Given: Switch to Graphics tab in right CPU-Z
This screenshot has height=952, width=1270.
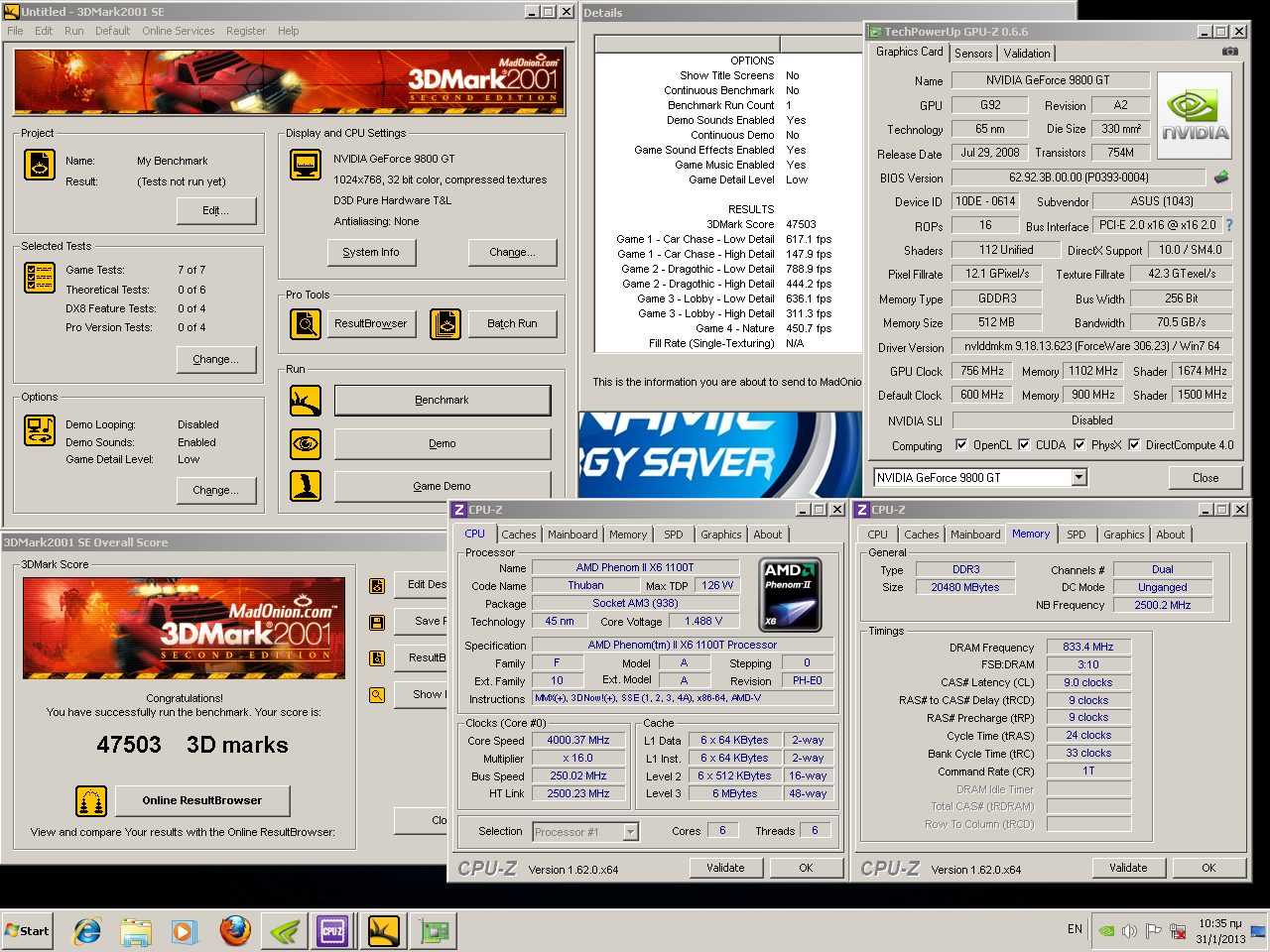Looking at the screenshot, I should 1124,535.
